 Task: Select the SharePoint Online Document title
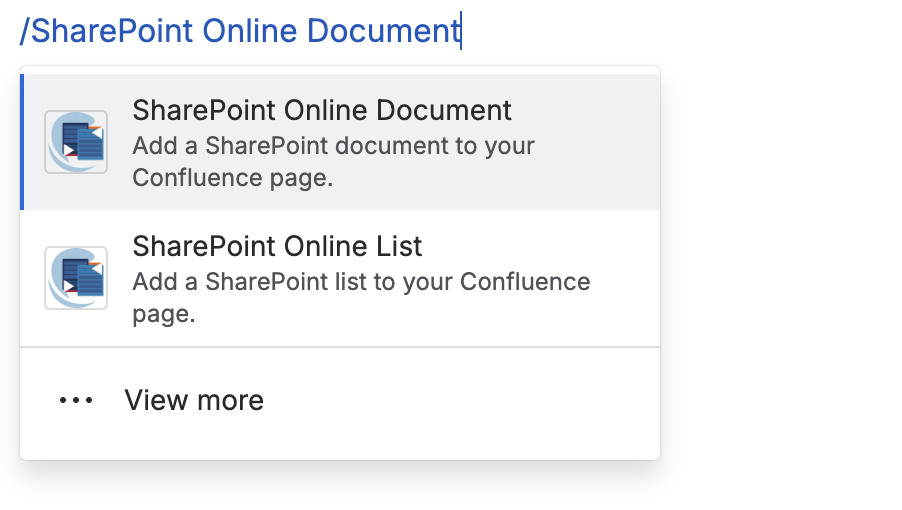(x=322, y=110)
